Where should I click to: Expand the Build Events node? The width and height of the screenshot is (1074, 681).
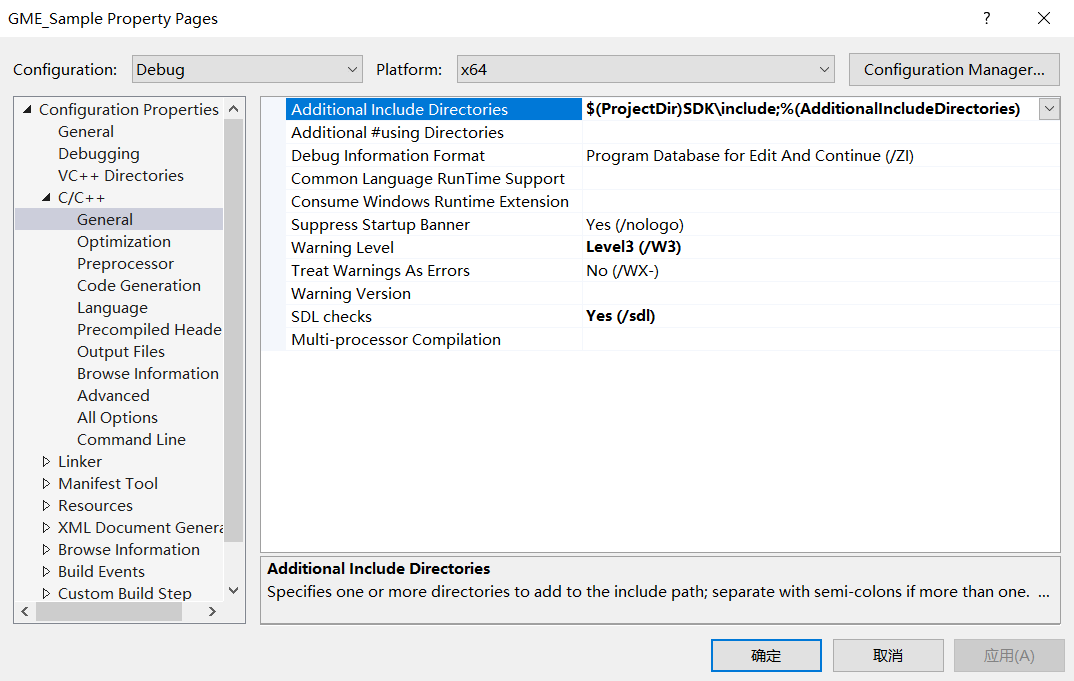pyautogui.click(x=46, y=572)
